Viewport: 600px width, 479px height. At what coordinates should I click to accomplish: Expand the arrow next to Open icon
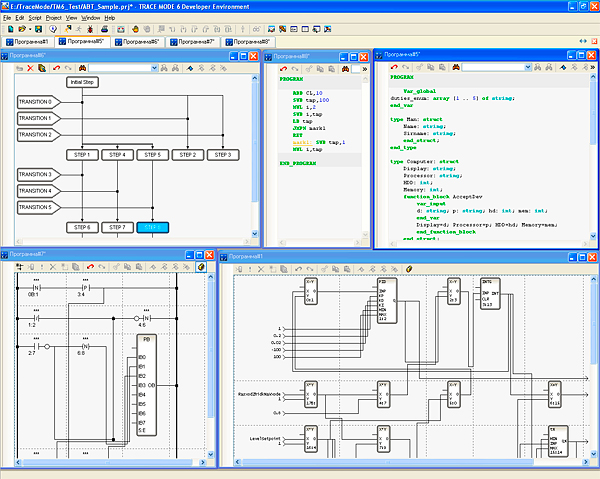click(x=30, y=29)
